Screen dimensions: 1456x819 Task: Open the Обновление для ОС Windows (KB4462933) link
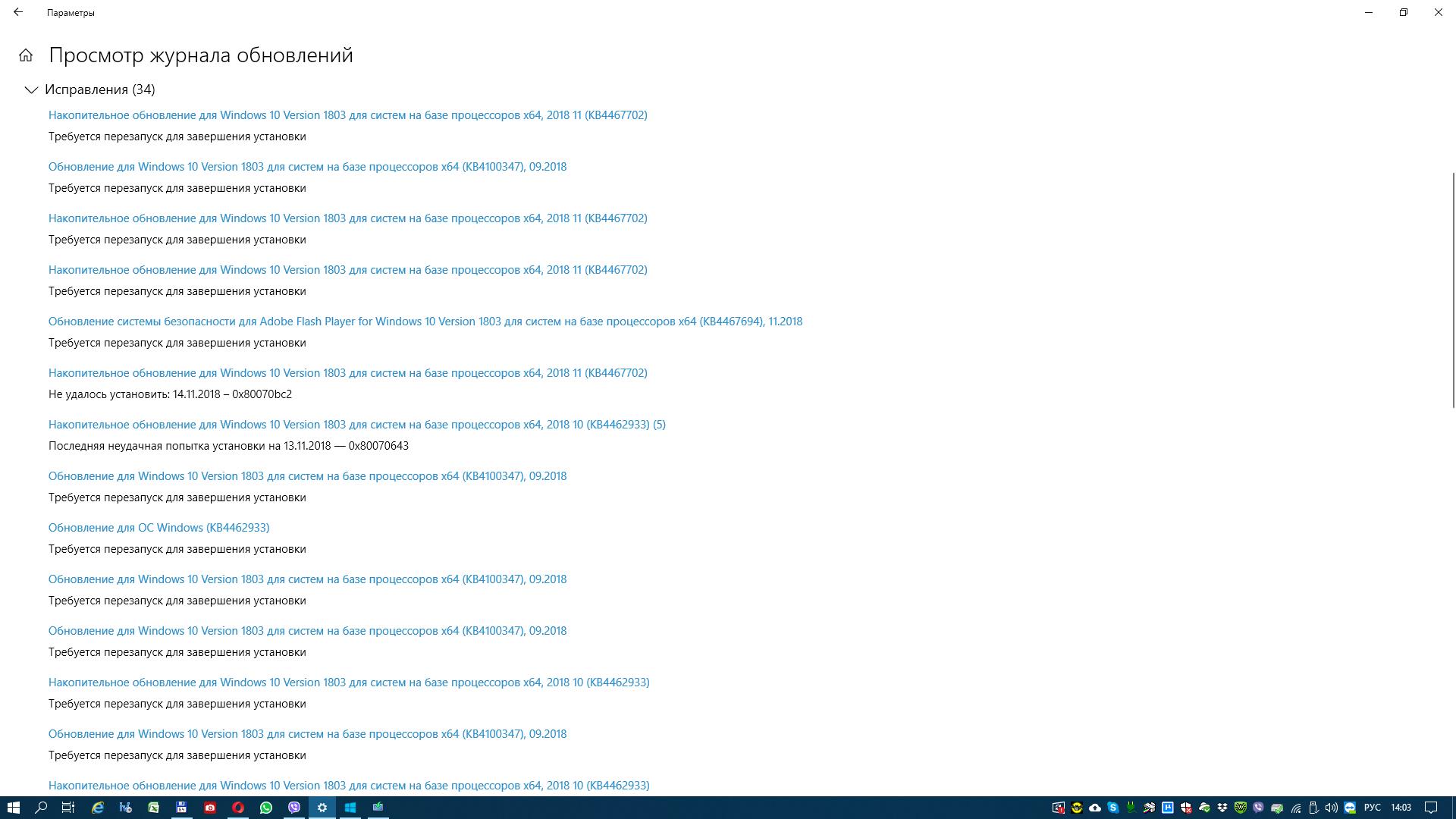pyautogui.click(x=159, y=528)
